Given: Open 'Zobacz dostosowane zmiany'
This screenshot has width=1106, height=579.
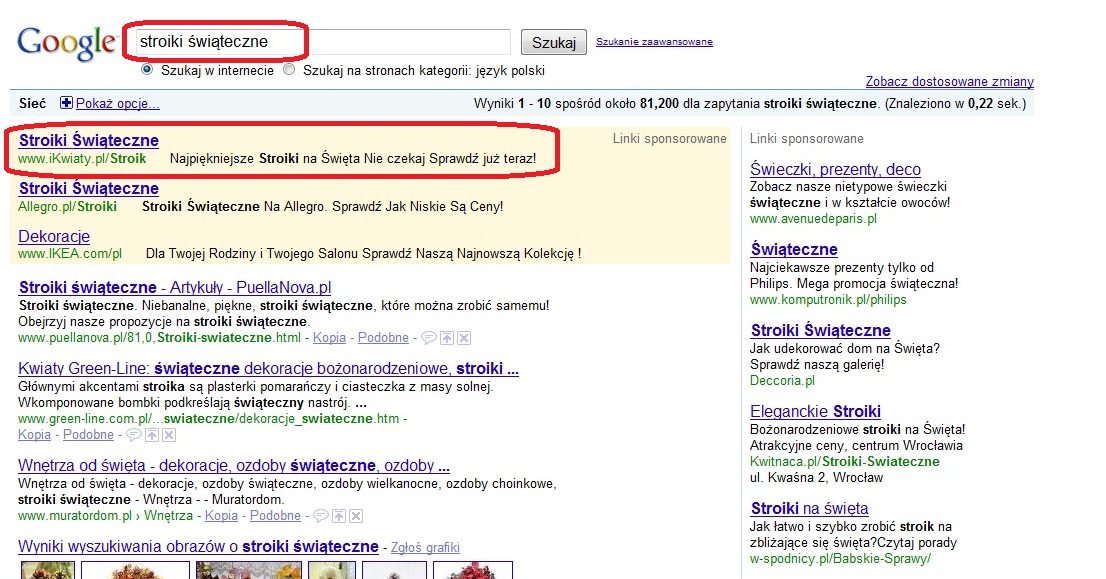Looking at the screenshot, I should [948, 80].
